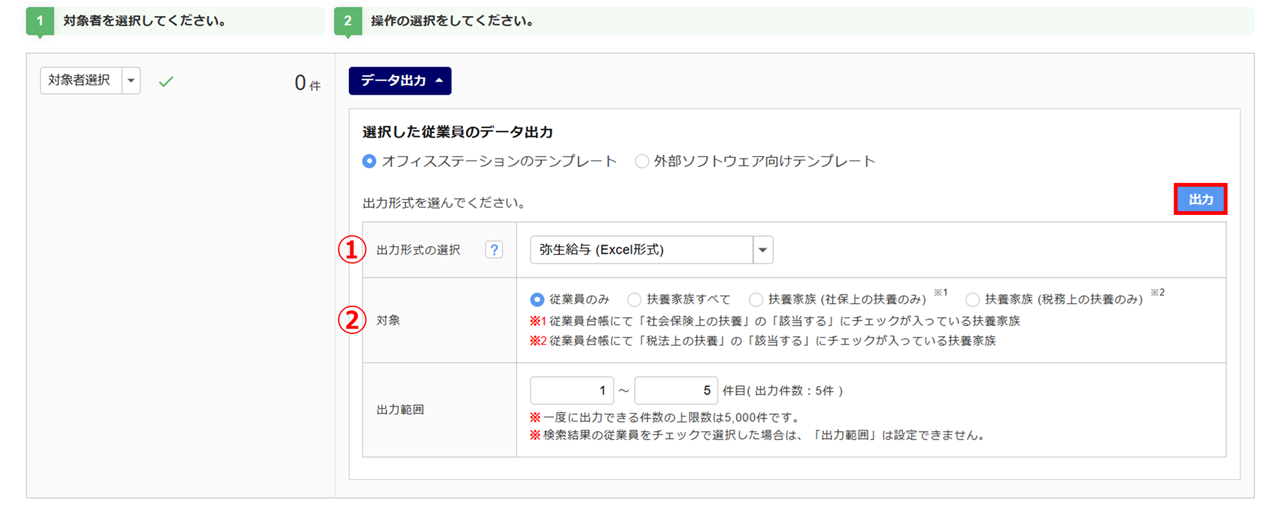Click the green checkmark beside 対象者選択
The image size is (1280, 506).
pyautogui.click(x=166, y=82)
